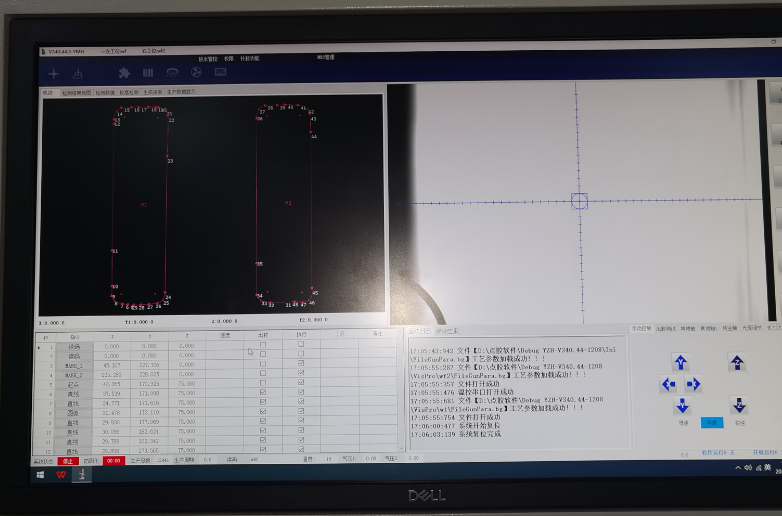782x516 pixels.
Task: Select the highlighted blue medium speed button
Action: [710, 423]
